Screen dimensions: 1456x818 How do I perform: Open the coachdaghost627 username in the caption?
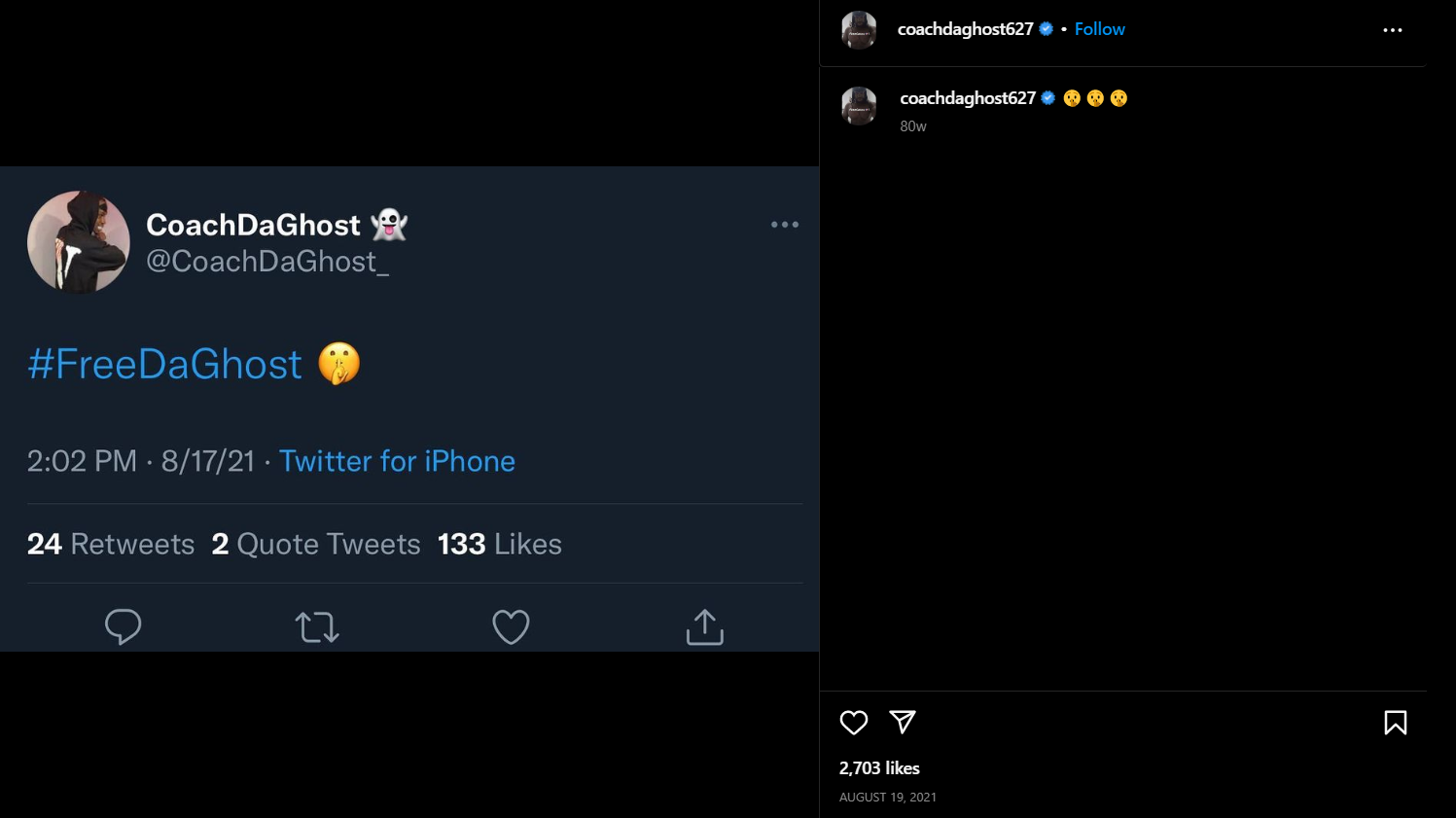point(968,98)
